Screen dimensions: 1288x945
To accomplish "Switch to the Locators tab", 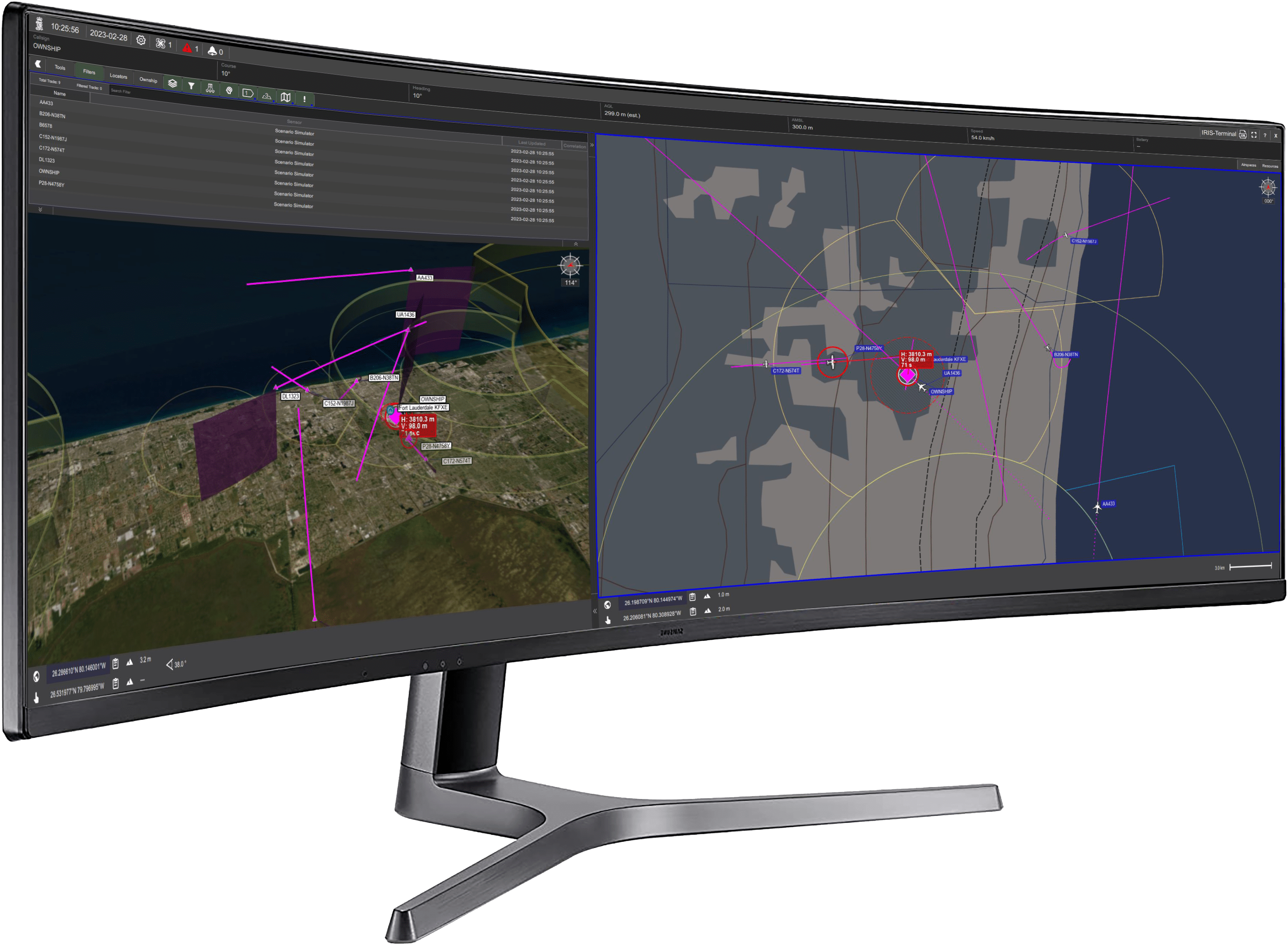I will pyautogui.click(x=118, y=76).
